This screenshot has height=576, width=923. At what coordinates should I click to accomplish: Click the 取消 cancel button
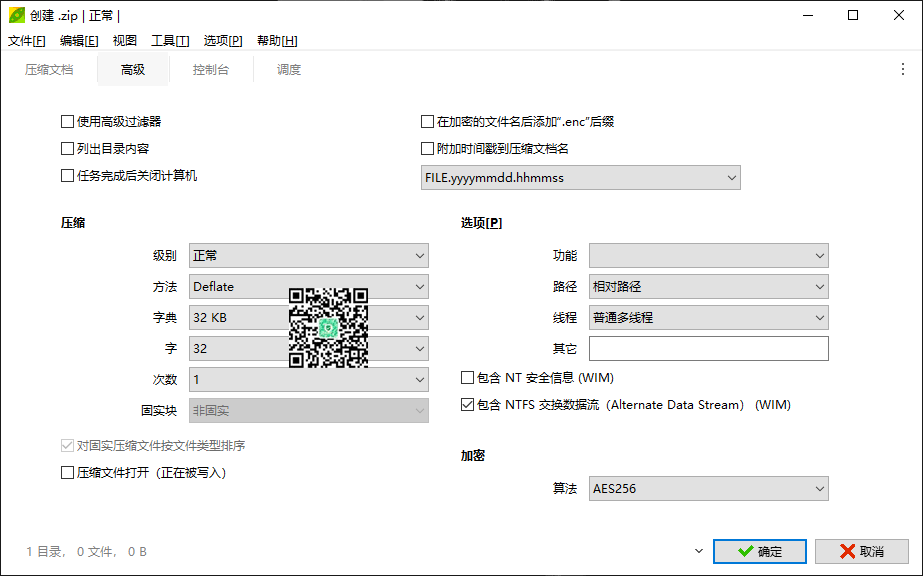(861, 551)
